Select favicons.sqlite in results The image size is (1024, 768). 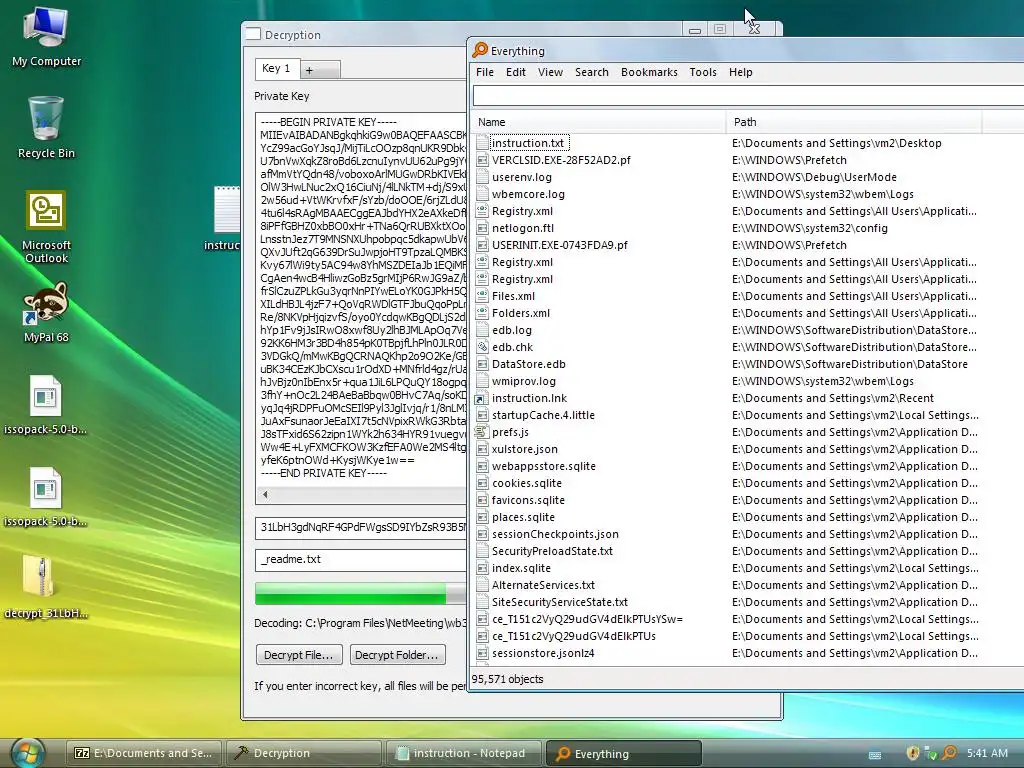pyautogui.click(x=528, y=500)
